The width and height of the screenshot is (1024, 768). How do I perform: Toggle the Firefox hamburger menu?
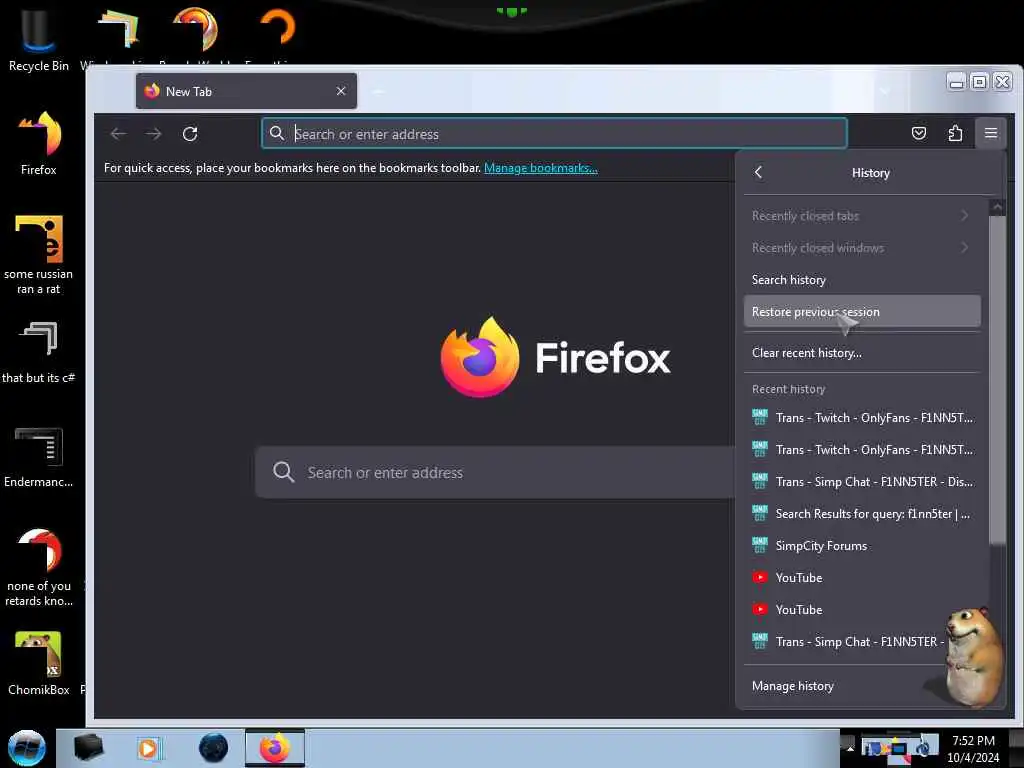(x=991, y=133)
